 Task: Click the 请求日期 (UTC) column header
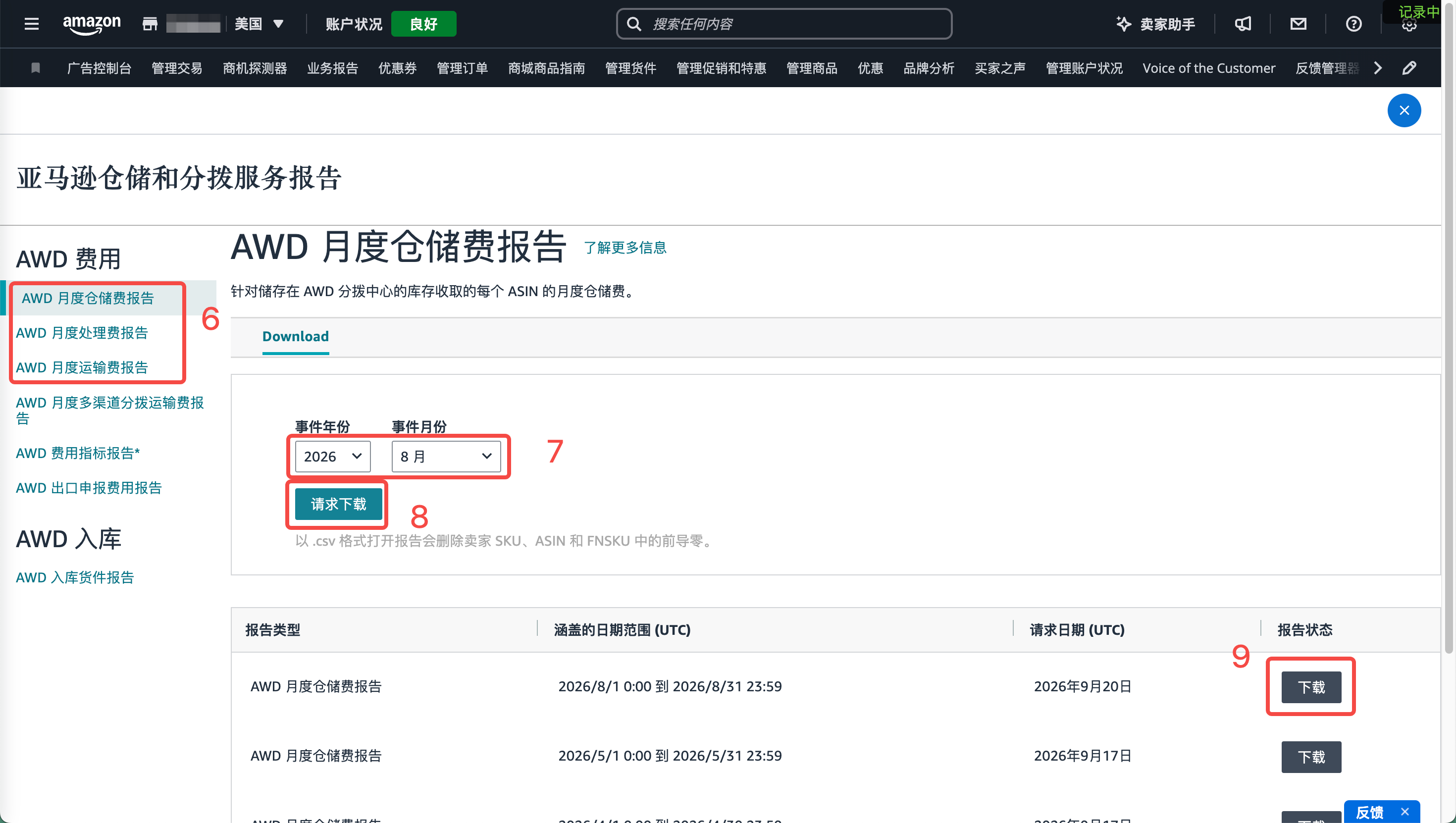point(1077,630)
